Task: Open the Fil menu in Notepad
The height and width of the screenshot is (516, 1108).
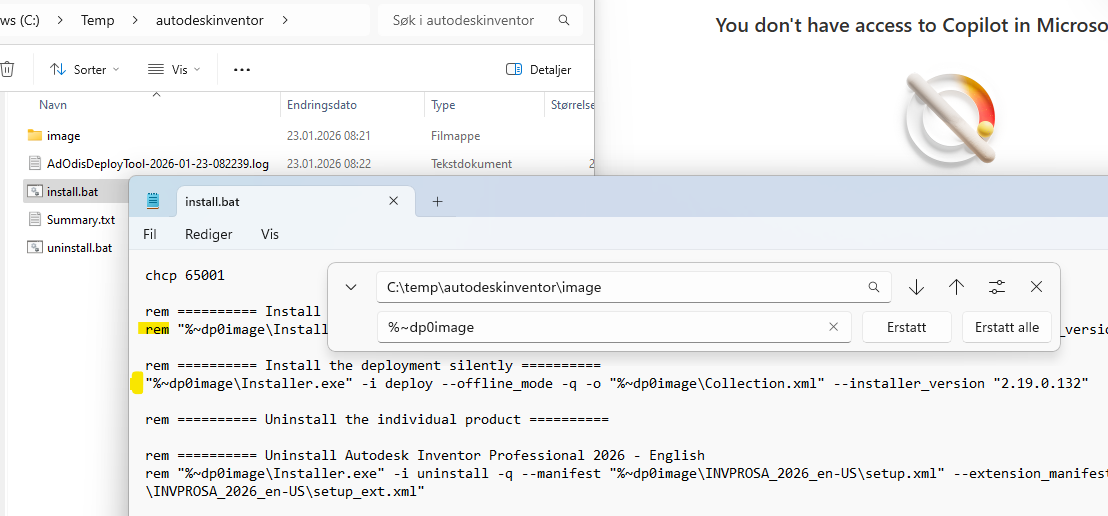Action: tap(150, 234)
